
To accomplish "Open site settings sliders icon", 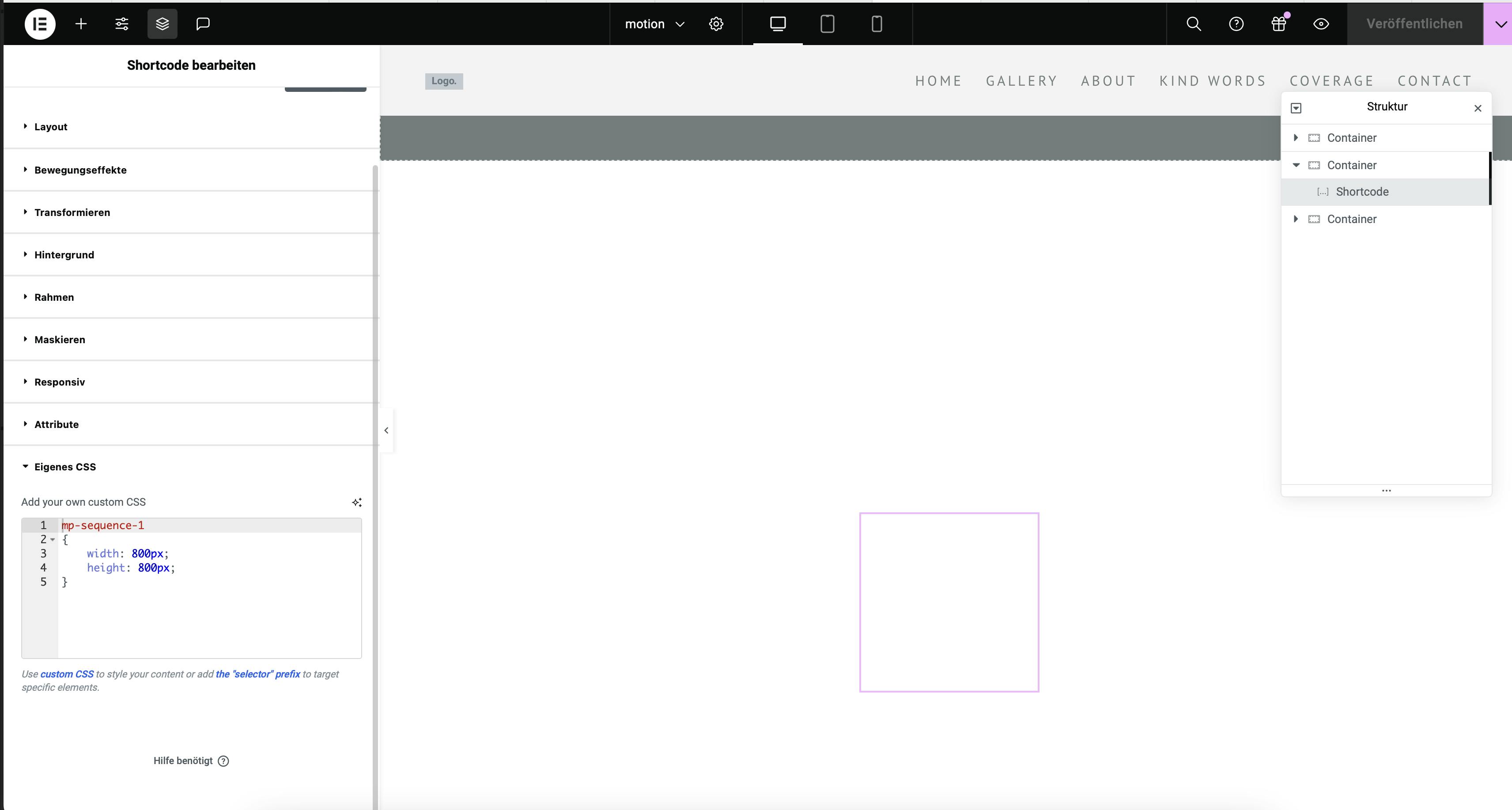I will point(121,24).
